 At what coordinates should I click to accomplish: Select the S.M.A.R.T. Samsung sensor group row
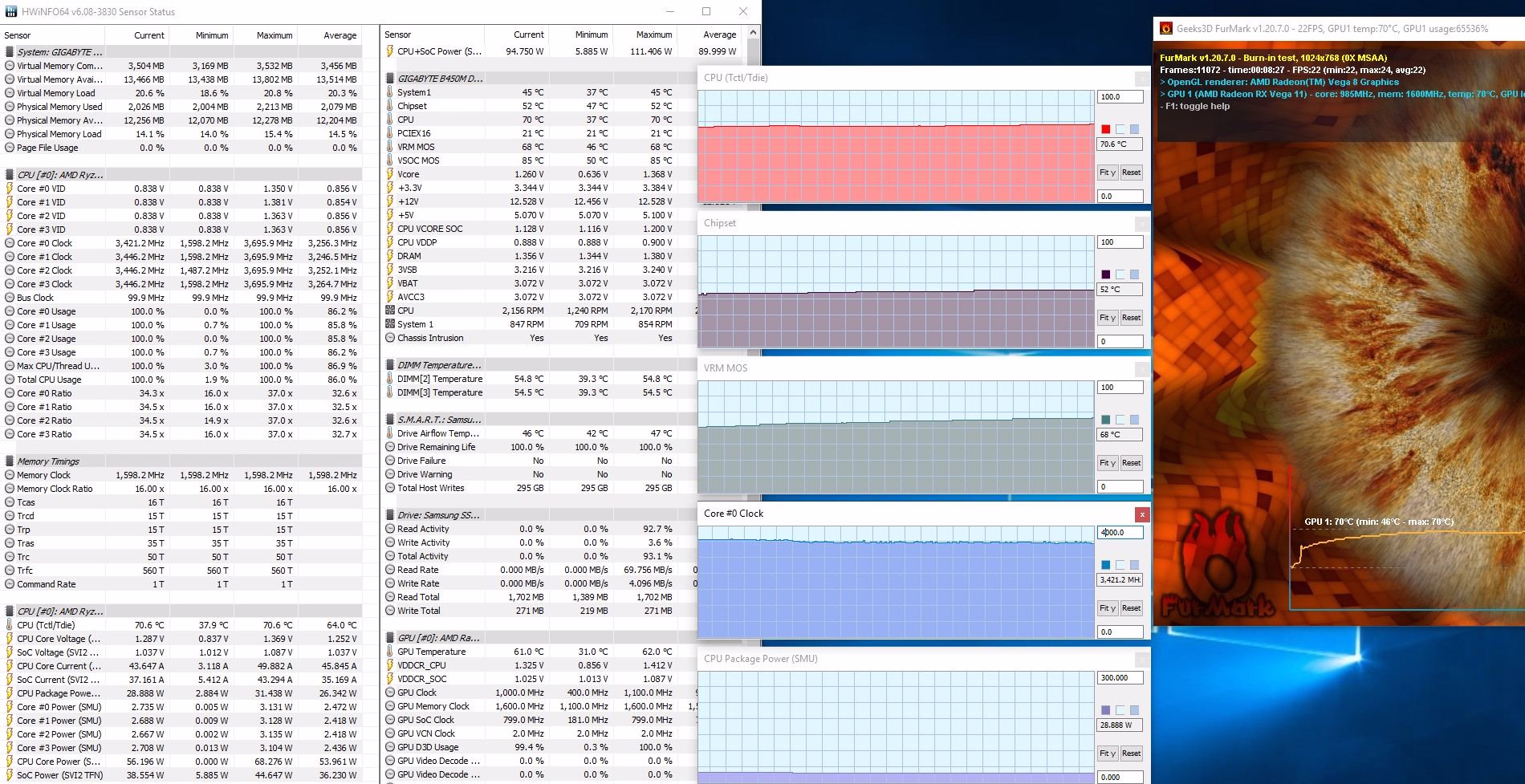(438, 420)
